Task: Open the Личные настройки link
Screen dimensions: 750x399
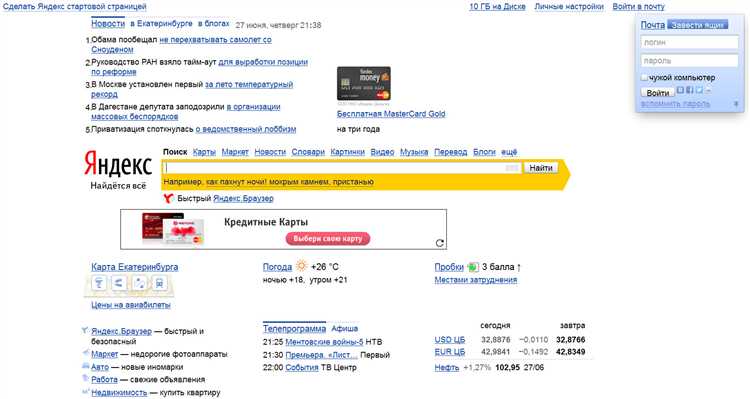Action: coord(569,7)
